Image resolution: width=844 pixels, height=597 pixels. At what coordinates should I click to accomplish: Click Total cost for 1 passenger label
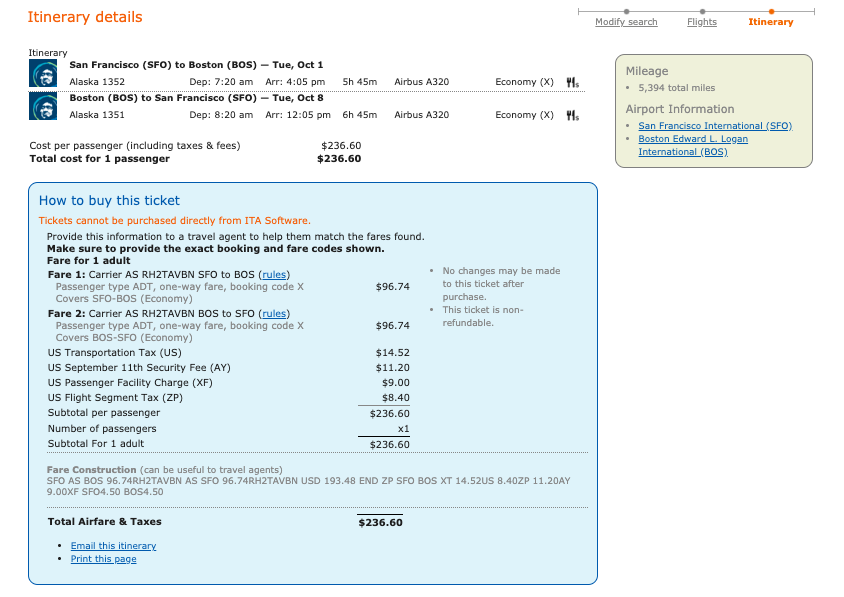100,159
